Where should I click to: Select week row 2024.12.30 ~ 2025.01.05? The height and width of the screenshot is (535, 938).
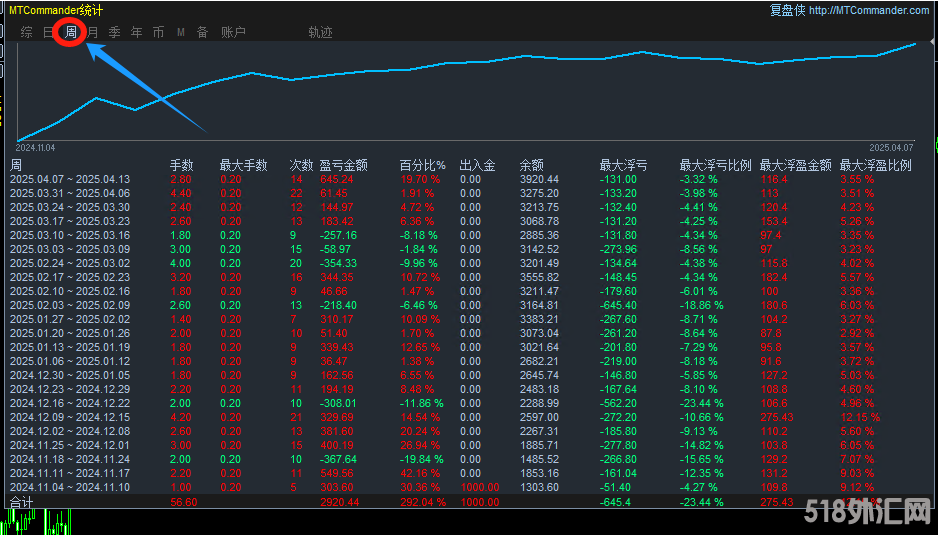click(469, 375)
